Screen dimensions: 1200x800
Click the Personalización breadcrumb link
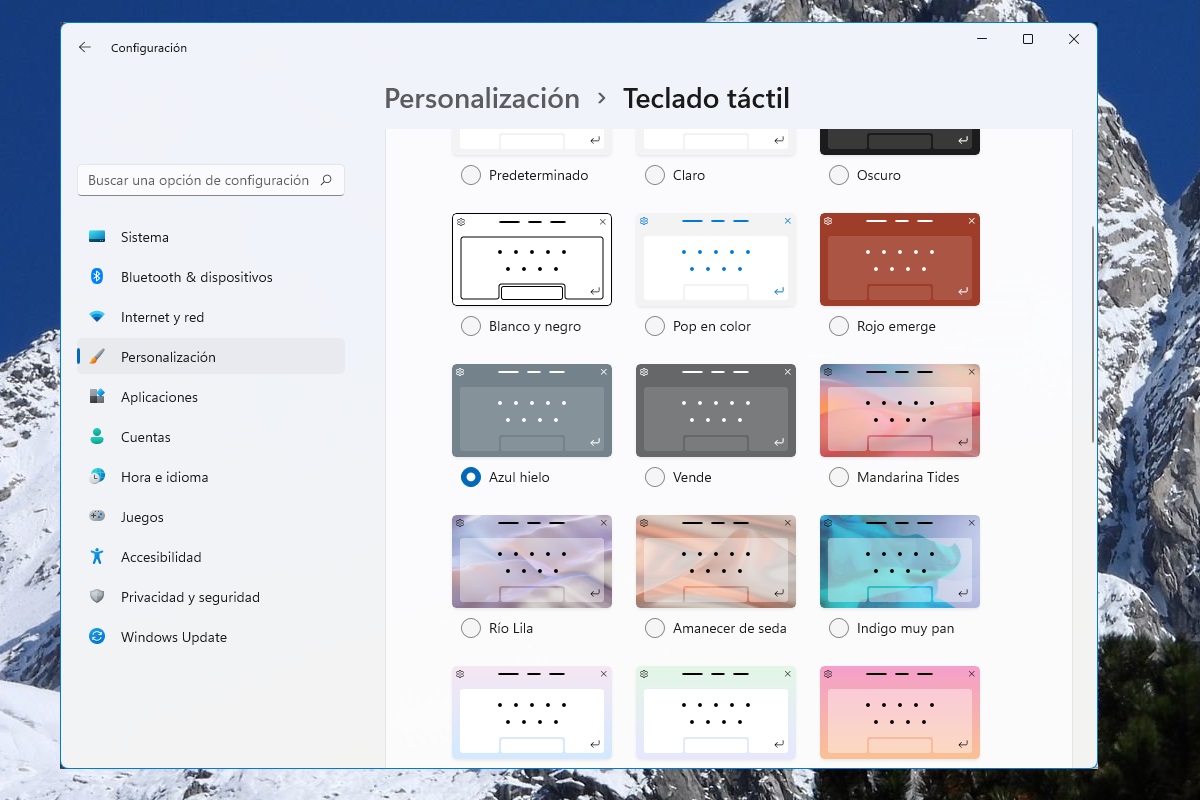pyautogui.click(x=481, y=98)
